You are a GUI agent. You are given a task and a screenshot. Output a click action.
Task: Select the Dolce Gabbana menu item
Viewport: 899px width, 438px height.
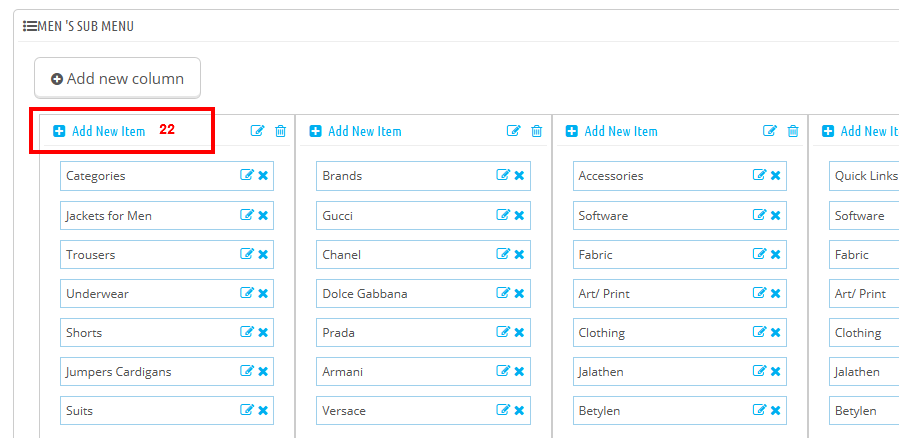(423, 294)
